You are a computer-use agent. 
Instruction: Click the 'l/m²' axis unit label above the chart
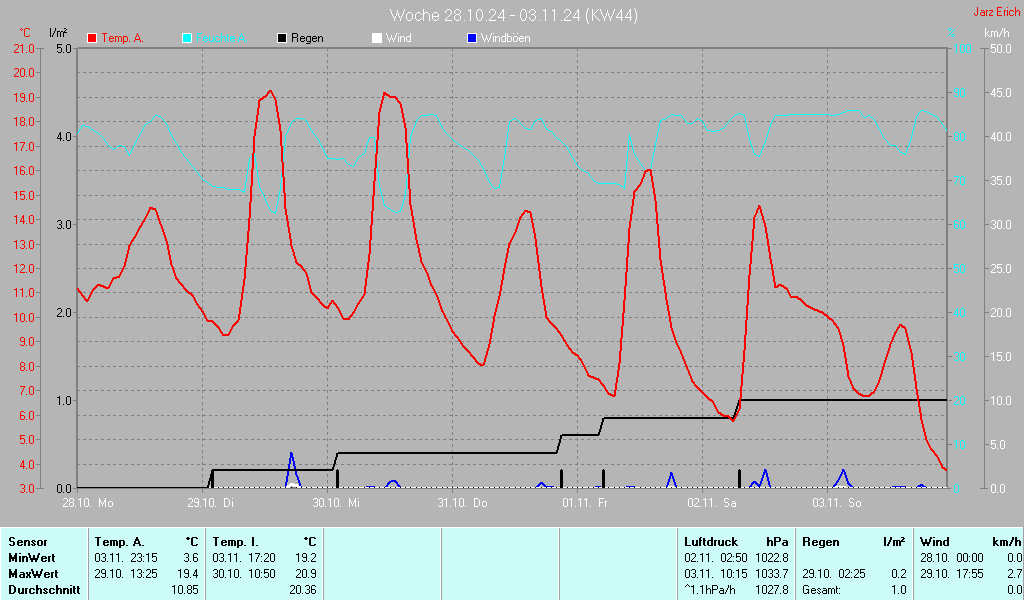[x=58, y=33]
